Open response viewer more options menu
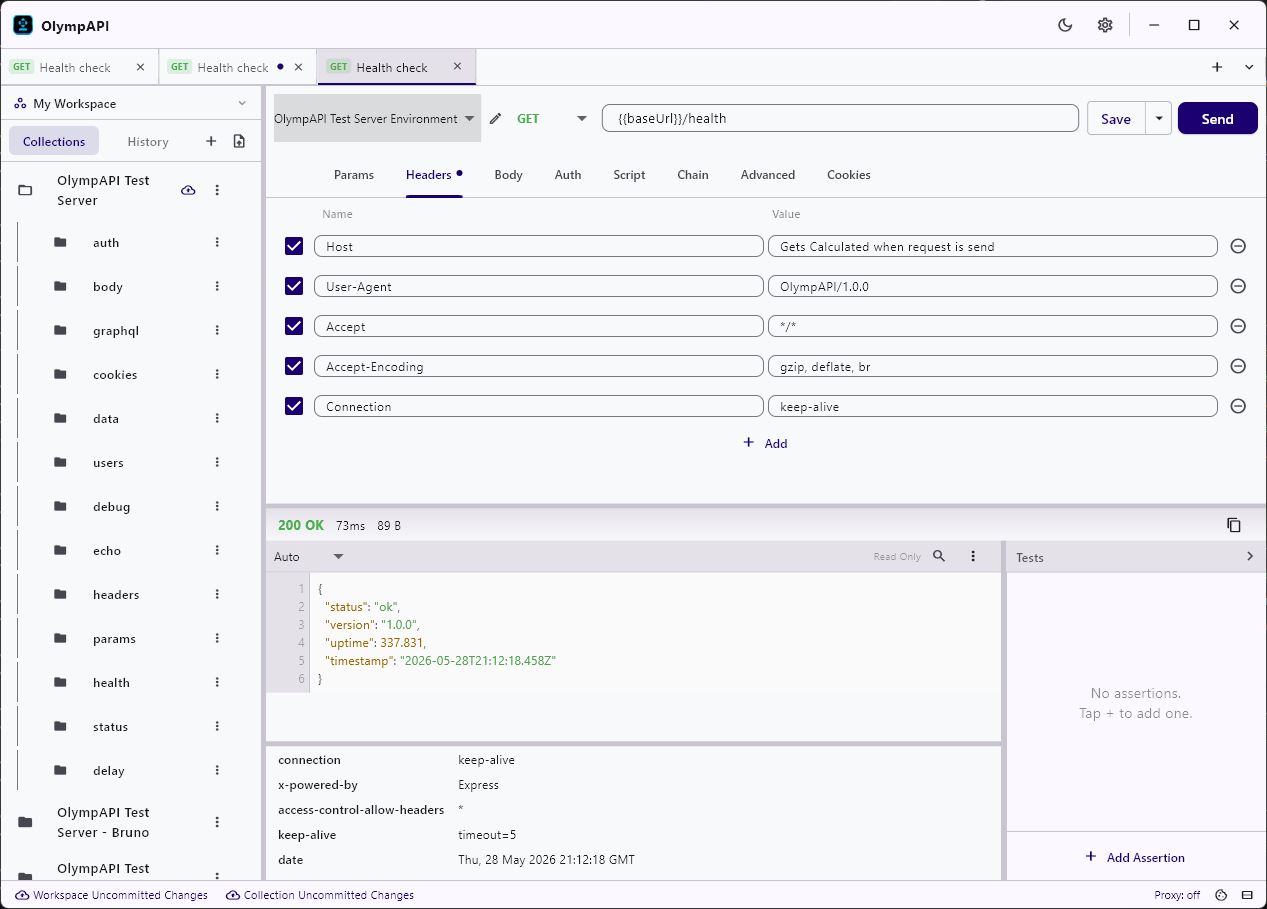 click(973, 556)
